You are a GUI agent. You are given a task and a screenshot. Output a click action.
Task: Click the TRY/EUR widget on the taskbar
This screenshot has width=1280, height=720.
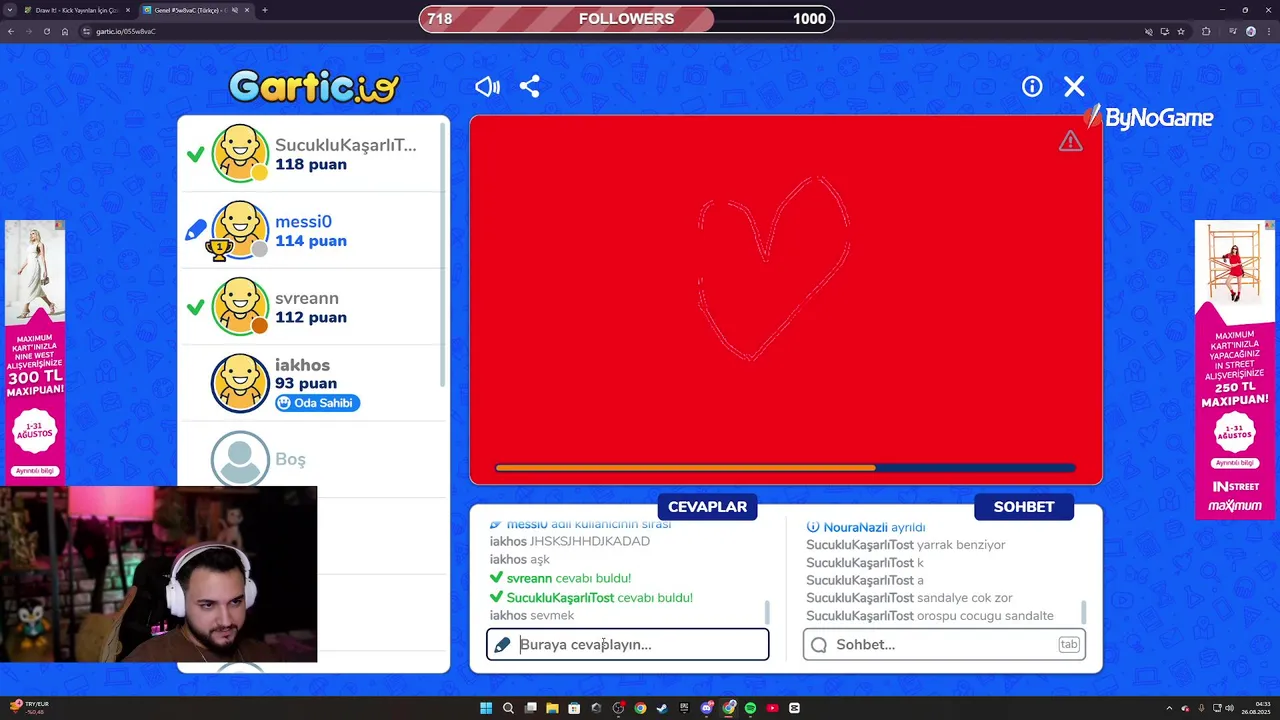28,708
